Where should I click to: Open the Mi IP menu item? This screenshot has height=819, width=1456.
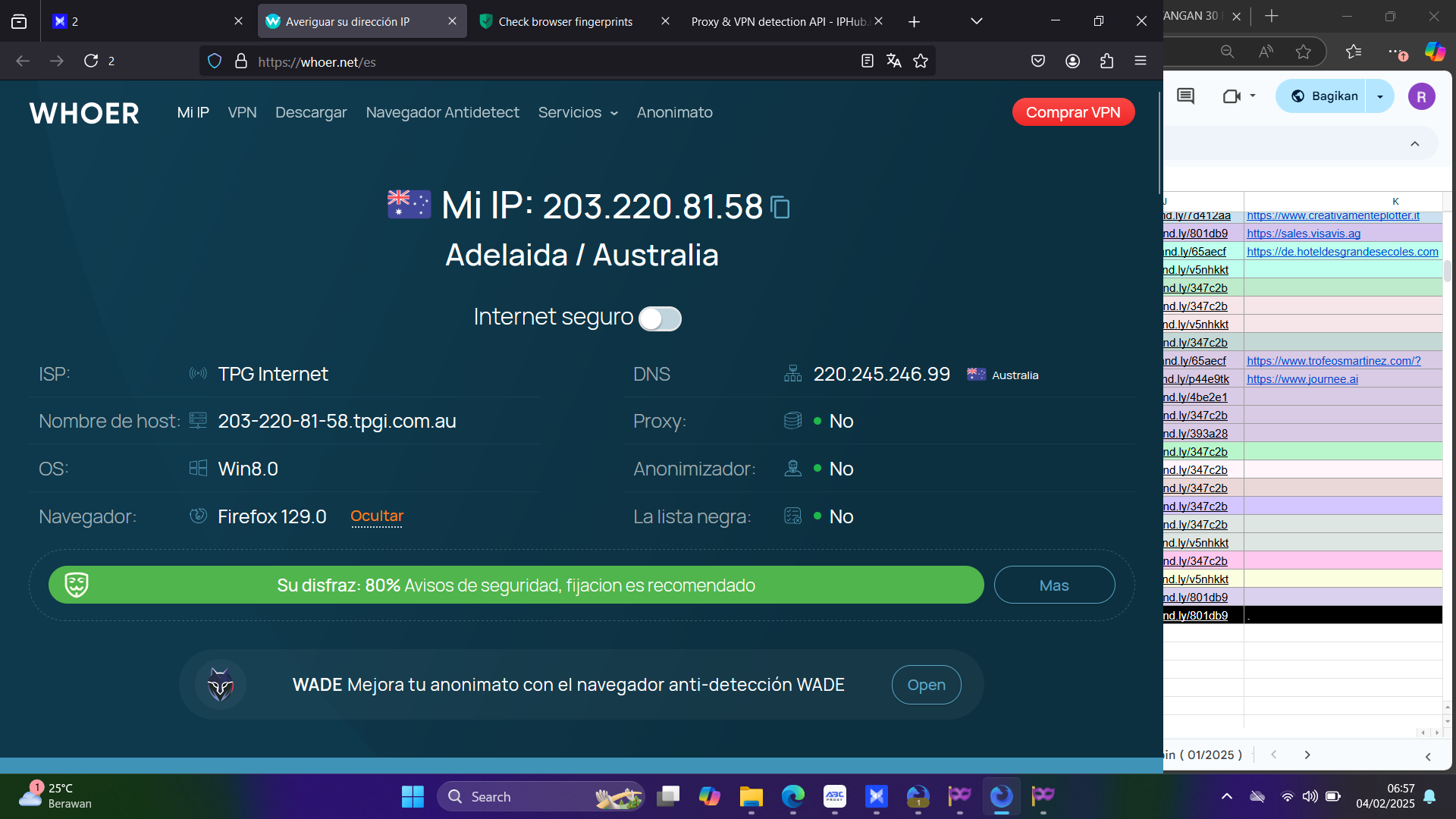pyautogui.click(x=193, y=113)
